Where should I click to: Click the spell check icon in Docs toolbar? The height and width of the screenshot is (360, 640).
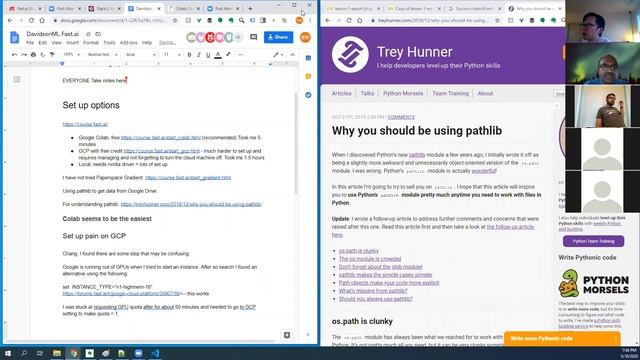pyautogui.click(x=43, y=55)
